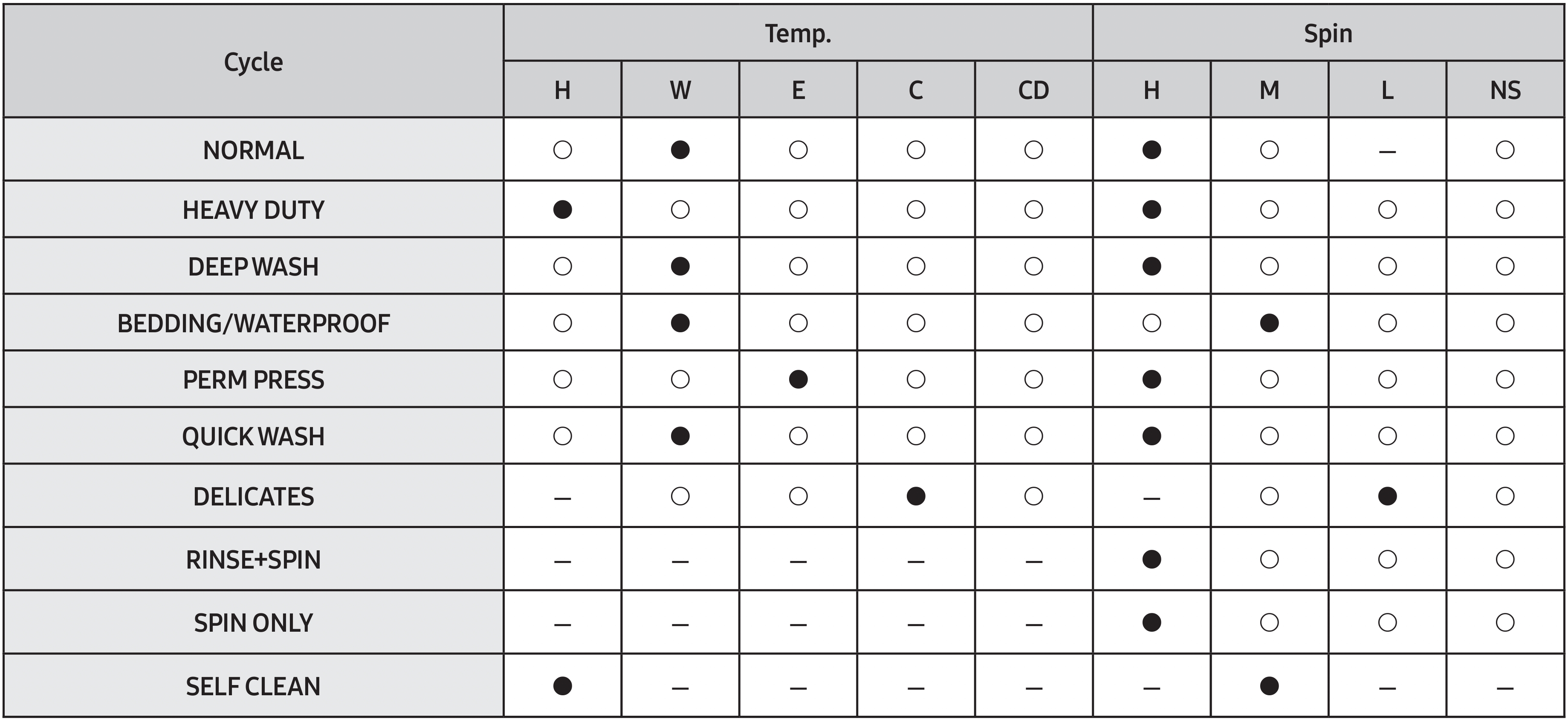Image resolution: width=1568 pixels, height=720 pixels.
Task: Select Cold temp for DELICATES cycle
Action: (915, 496)
